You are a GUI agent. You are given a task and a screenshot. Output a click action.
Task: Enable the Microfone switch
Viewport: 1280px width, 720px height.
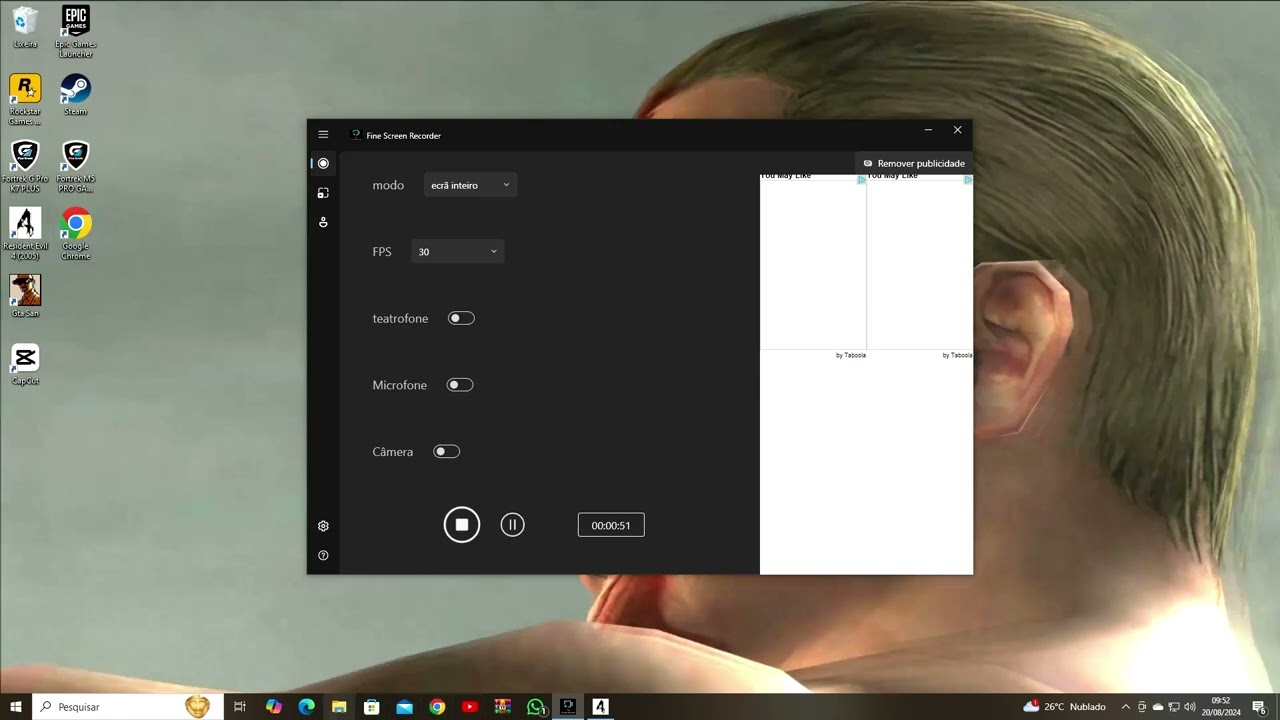[460, 385]
